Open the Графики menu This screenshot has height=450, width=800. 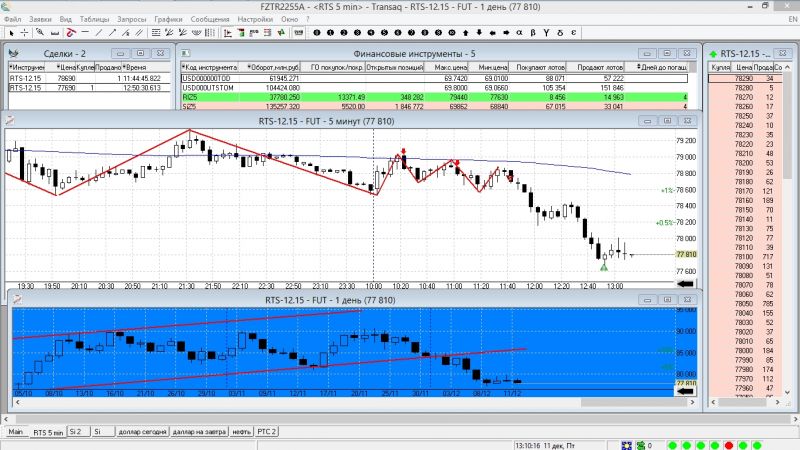[168, 19]
